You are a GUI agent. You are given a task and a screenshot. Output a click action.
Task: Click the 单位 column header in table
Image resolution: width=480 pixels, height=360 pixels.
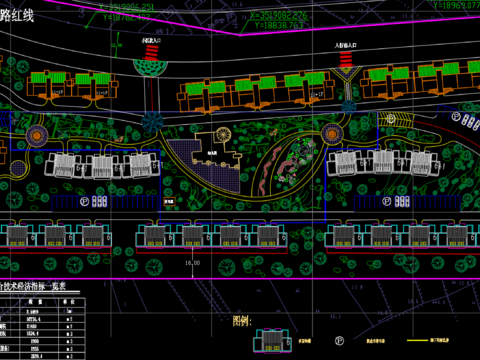click(69, 302)
